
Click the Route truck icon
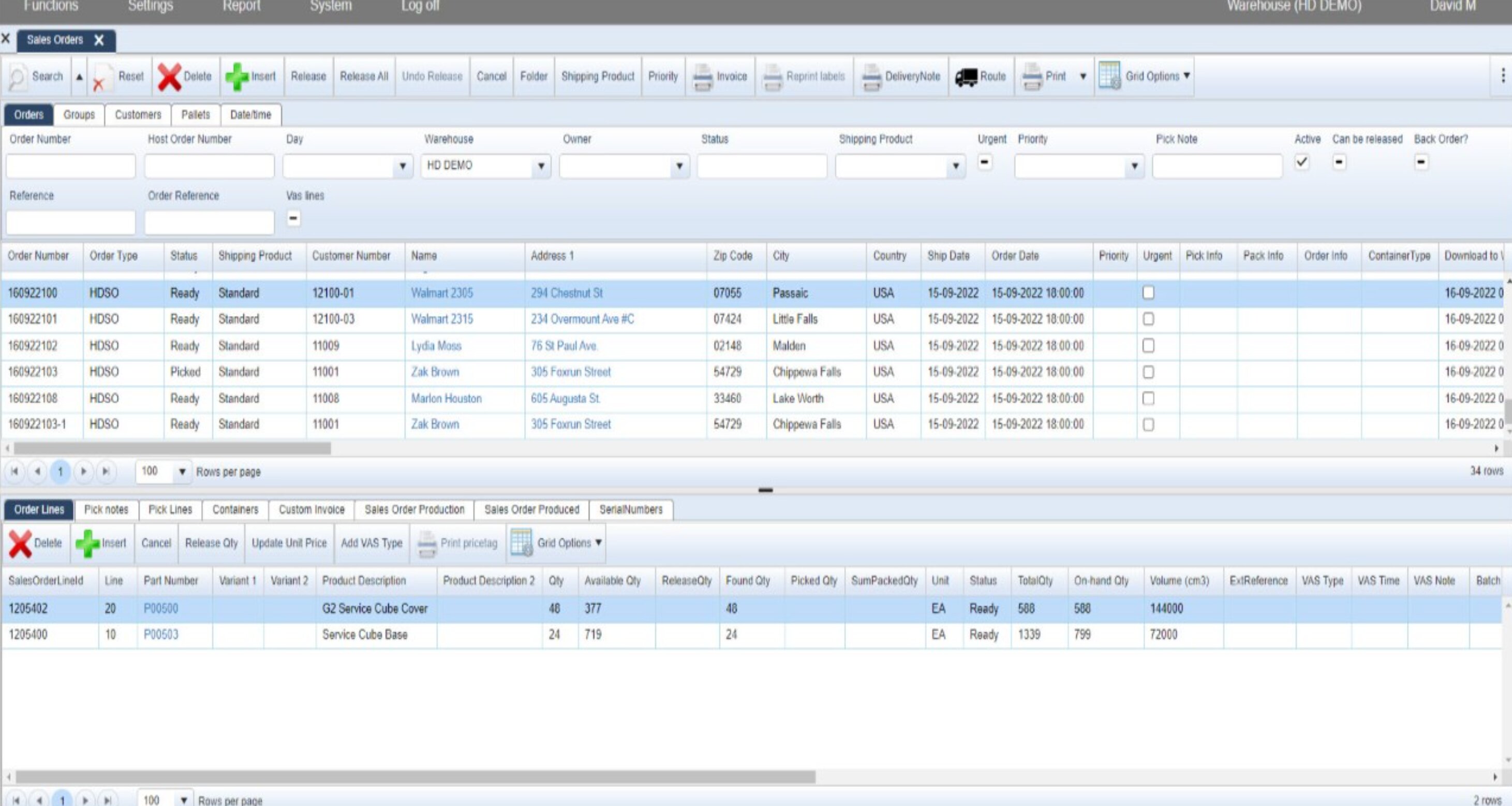(x=966, y=77)
